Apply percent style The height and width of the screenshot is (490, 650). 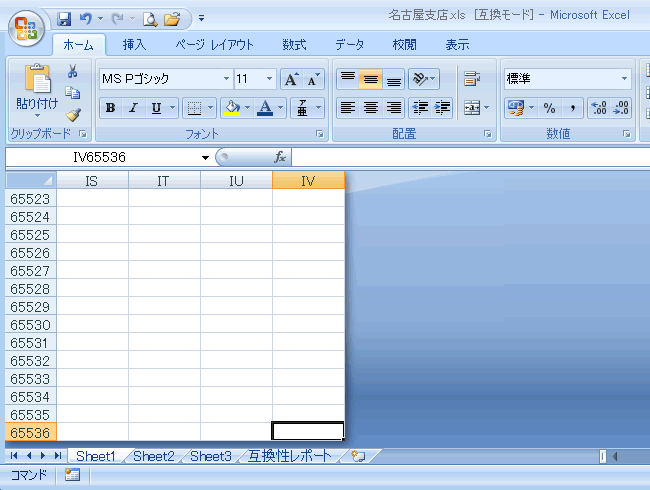point(550,108)
